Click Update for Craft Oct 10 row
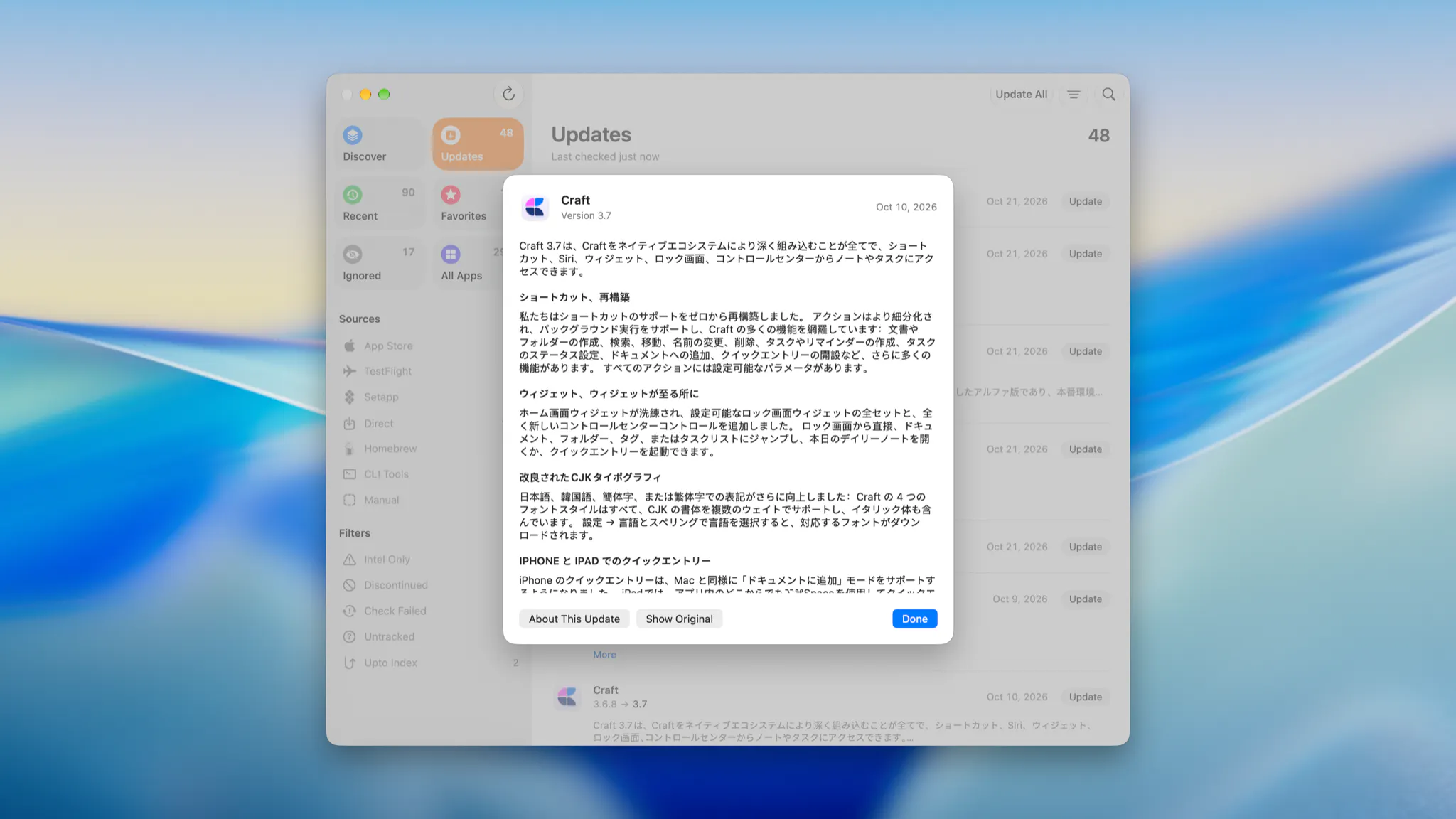This screenshot has width=1456, height=819. click(x=1085, y=697)
